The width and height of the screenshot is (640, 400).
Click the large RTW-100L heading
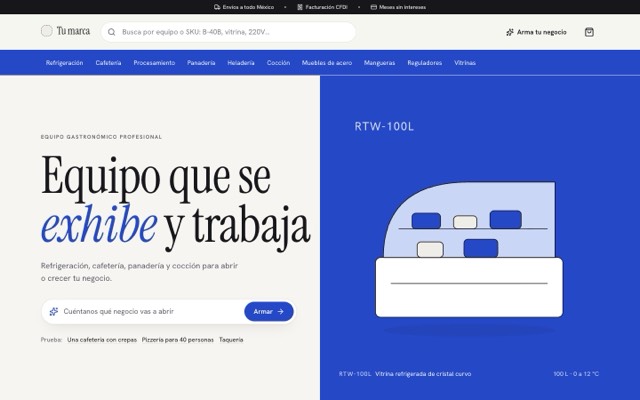coord(384,127)
